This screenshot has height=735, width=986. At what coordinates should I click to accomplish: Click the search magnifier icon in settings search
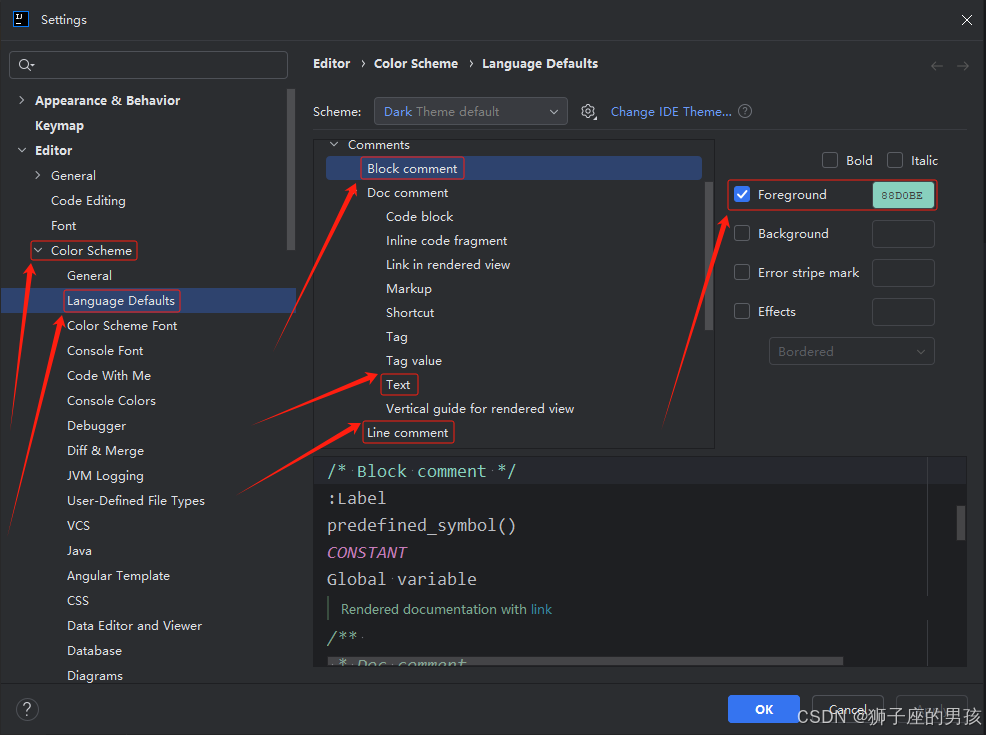26,65
